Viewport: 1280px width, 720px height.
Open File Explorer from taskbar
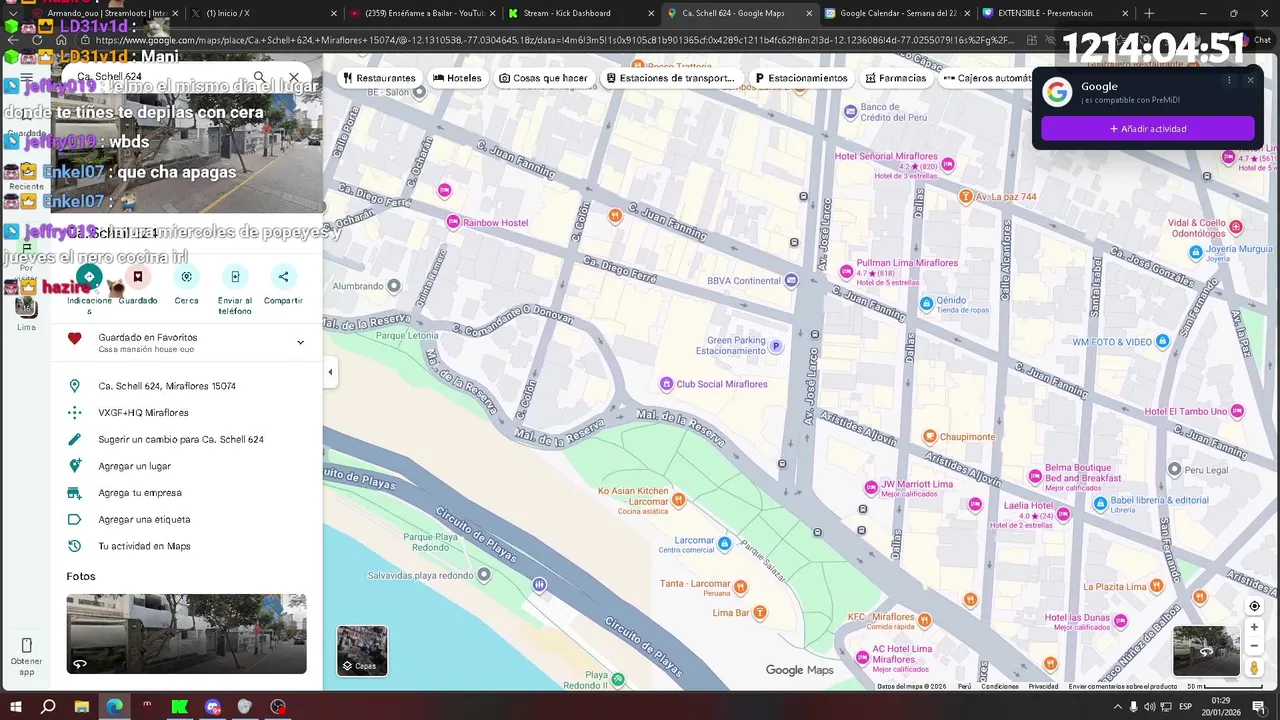click(81, 707)
